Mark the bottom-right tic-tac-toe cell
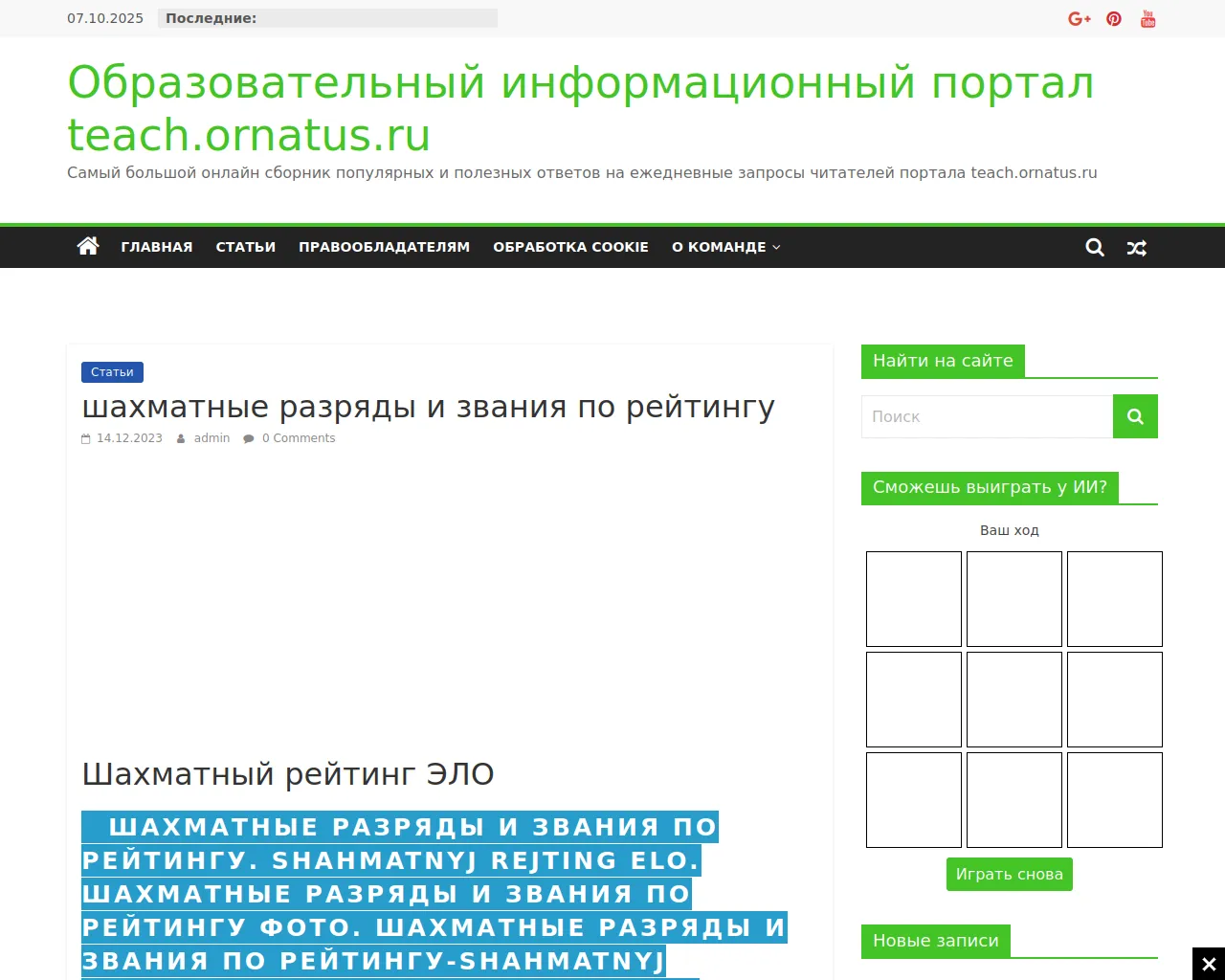1225x980 pixels. coord(1115,800)
